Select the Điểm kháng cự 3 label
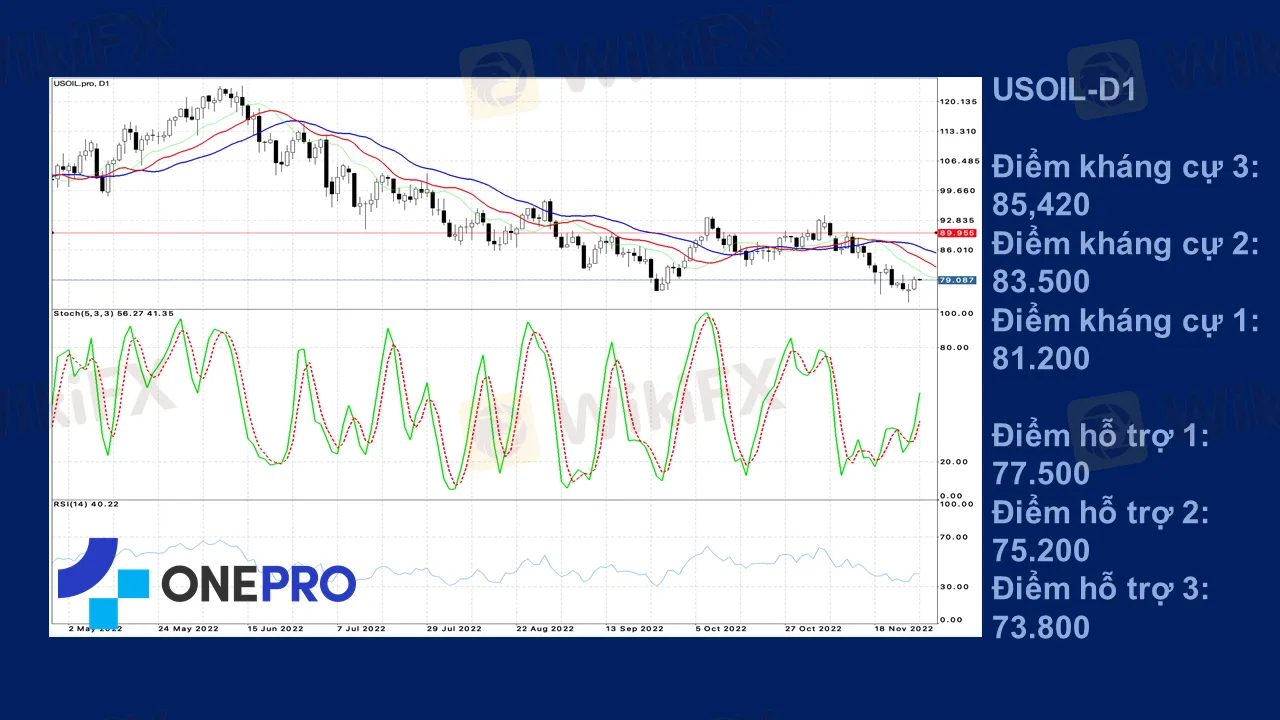This screenshot has height=720, width=1280. (x=1125, y=167)
